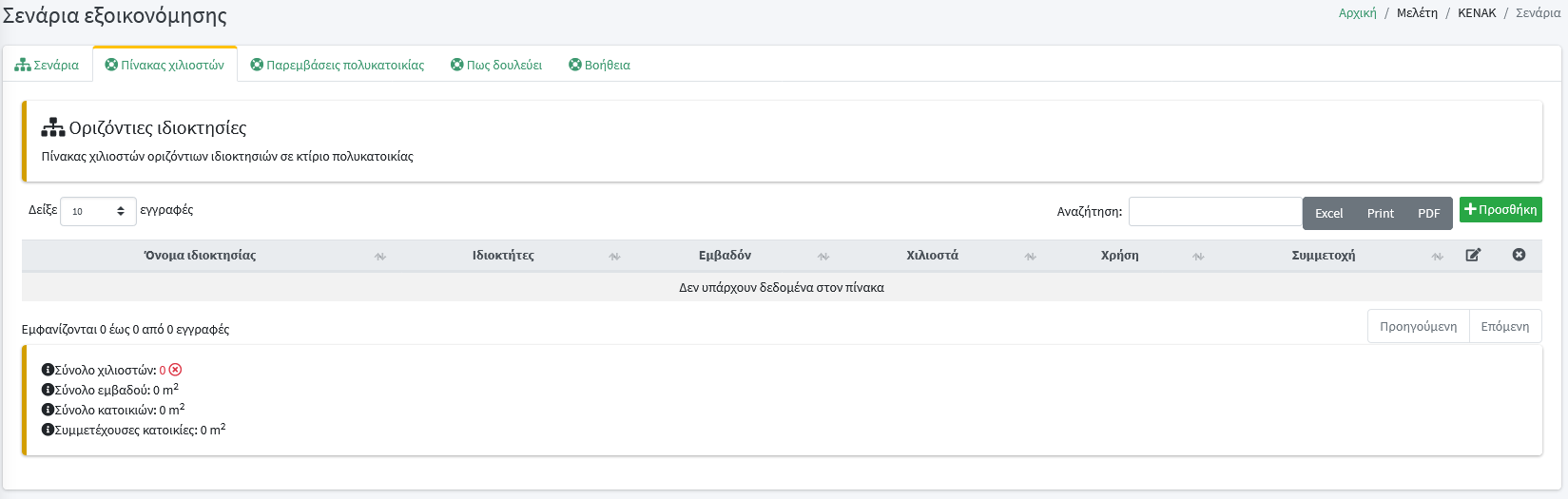Export the table as PDF
This screenshot has width=1568, height=499.
pyautogui.click(x=1428, y=213)
